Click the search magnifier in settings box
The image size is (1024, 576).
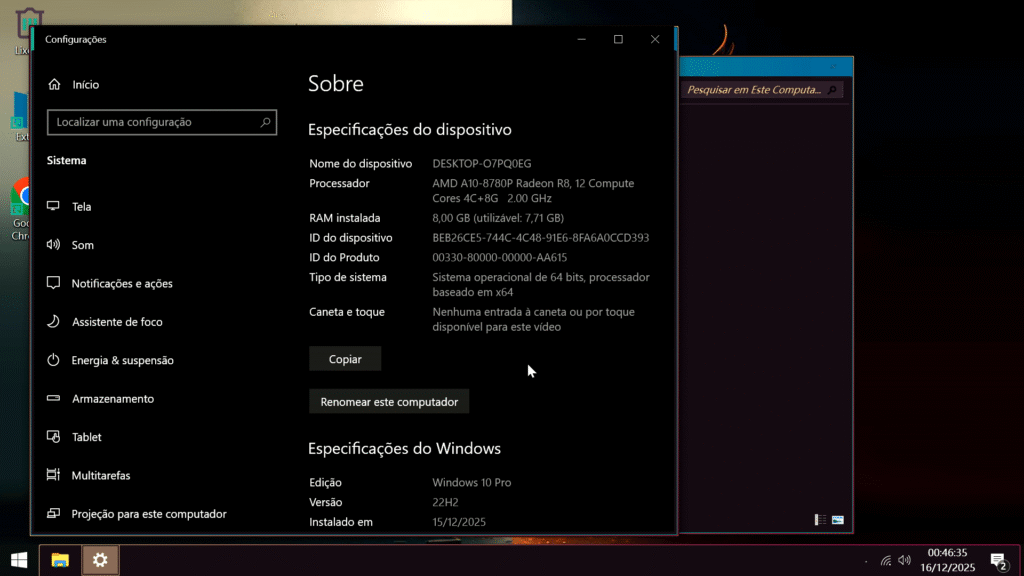click(x=265, y=122)
